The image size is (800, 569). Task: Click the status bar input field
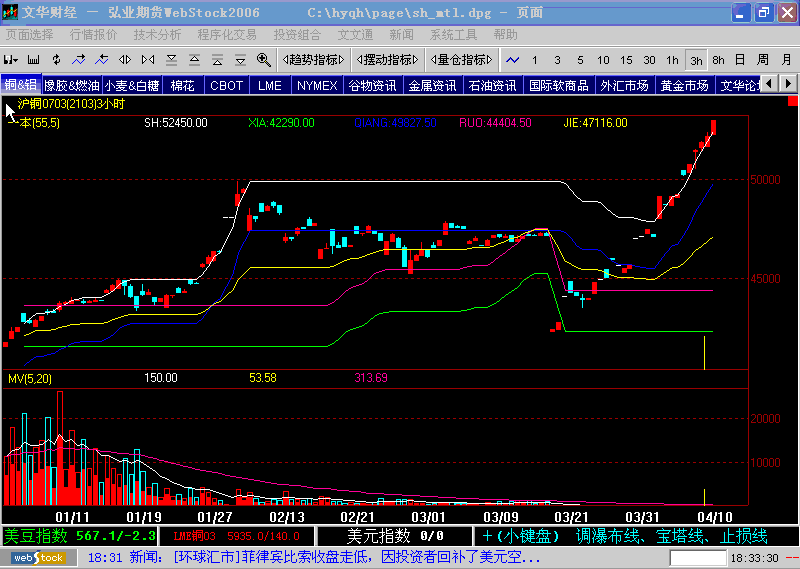tap(698, 558)
